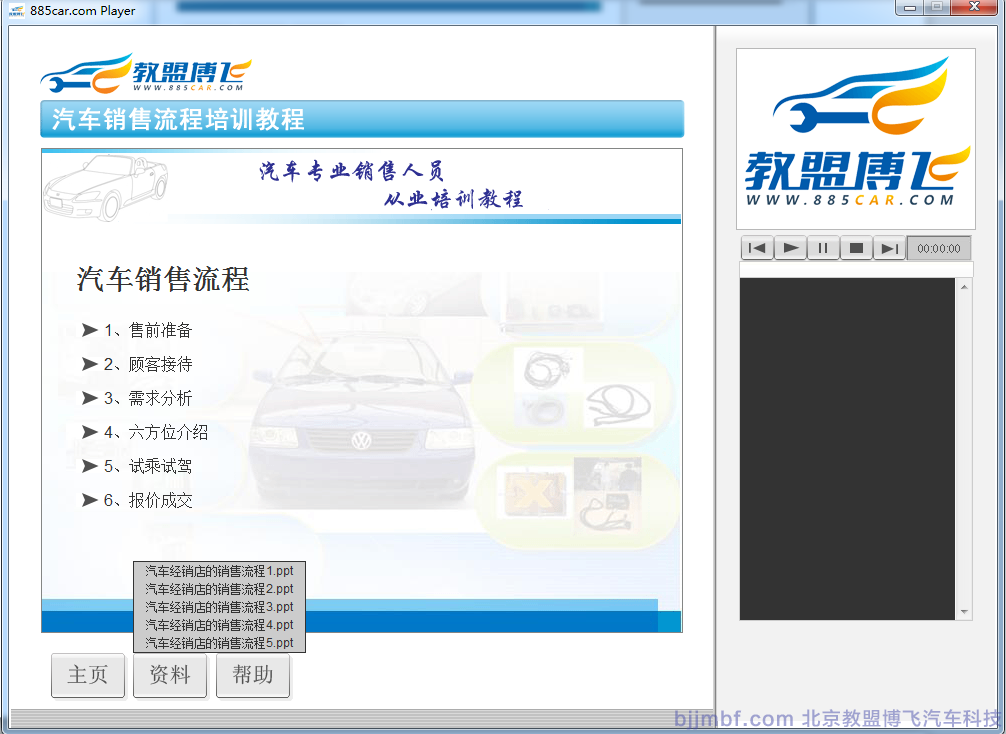Skip to next track button
This screenshot has width=1006, height=734.
click(x=889, y=248)
